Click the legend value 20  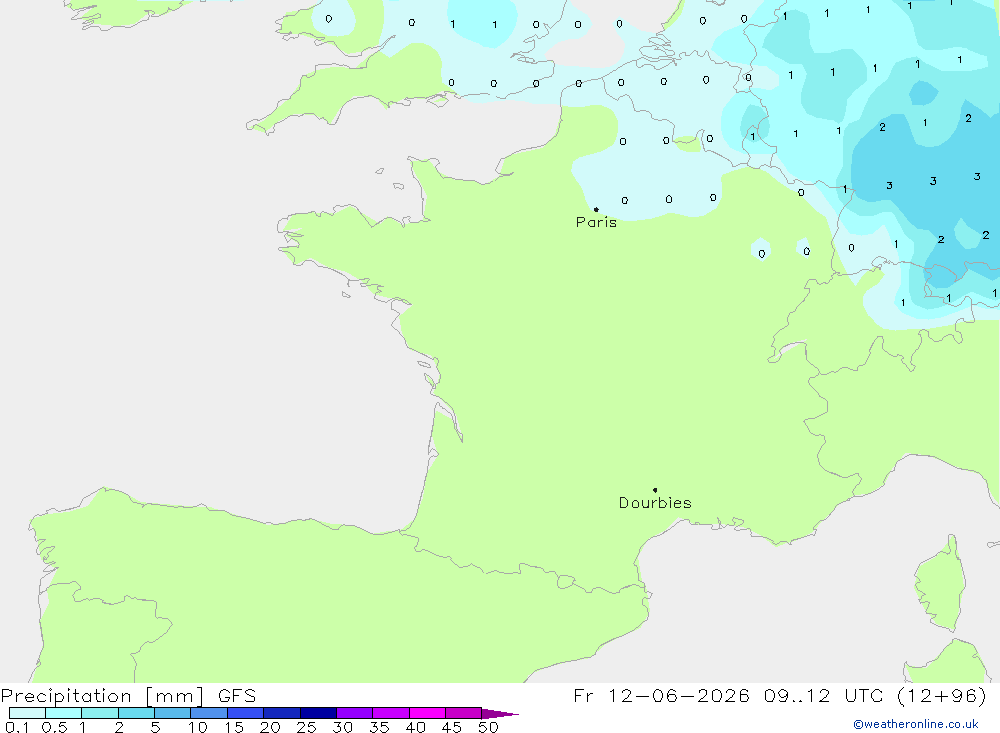click(270, 727)
